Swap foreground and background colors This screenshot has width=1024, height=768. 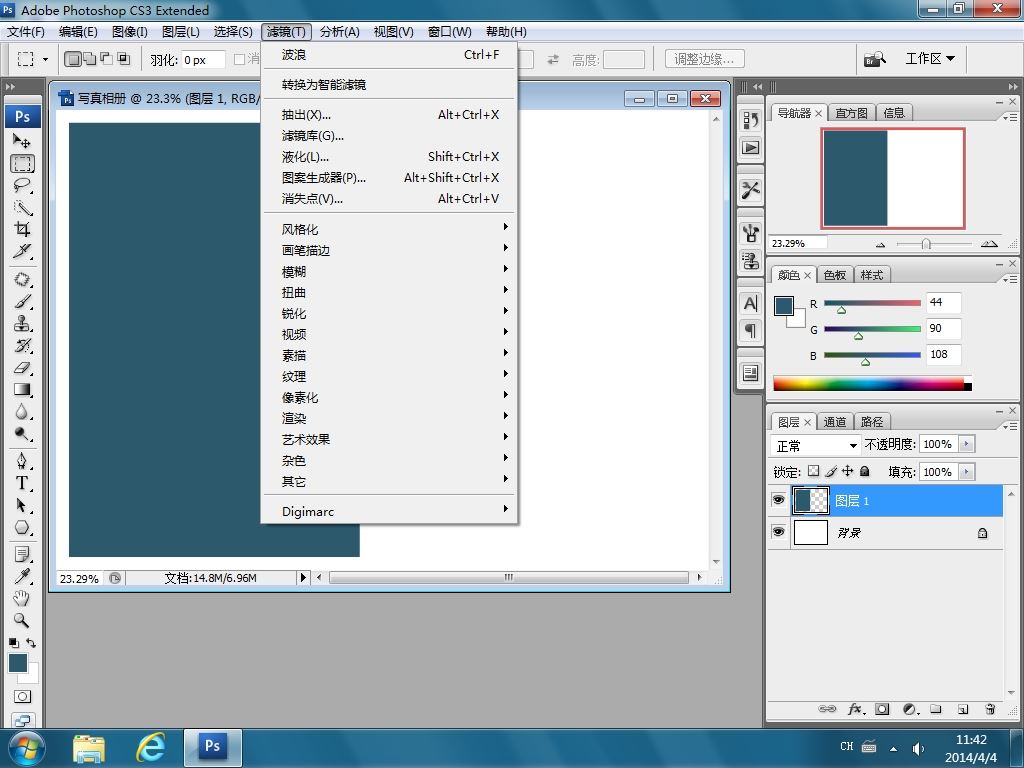[31, 643]
